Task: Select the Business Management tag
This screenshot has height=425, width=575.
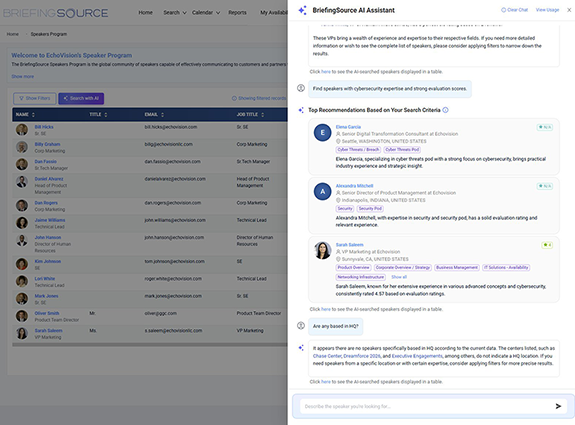Action: [457, 268]
